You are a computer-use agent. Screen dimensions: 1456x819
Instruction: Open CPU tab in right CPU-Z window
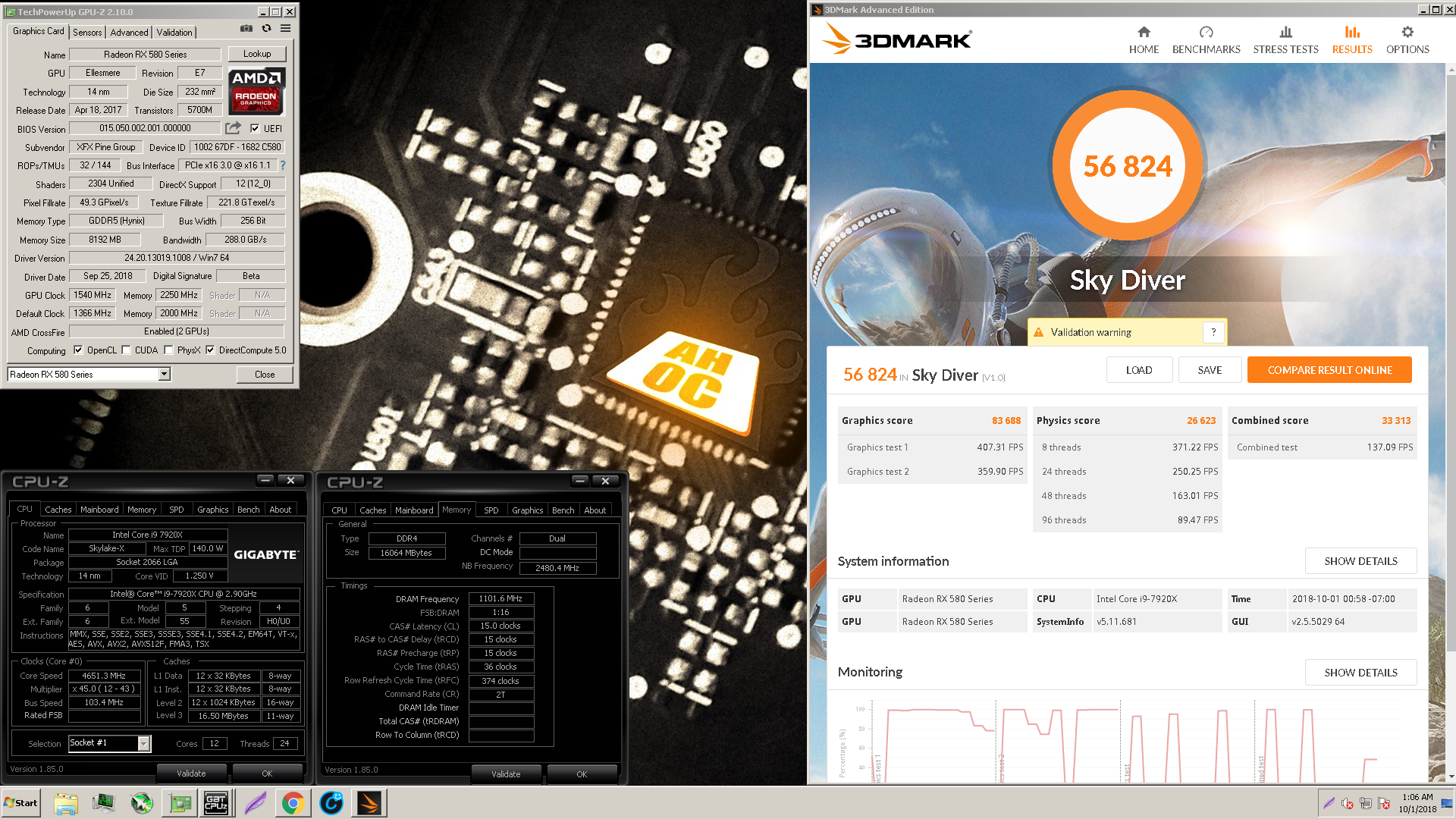pyautogui.click(x=339, y=510)
